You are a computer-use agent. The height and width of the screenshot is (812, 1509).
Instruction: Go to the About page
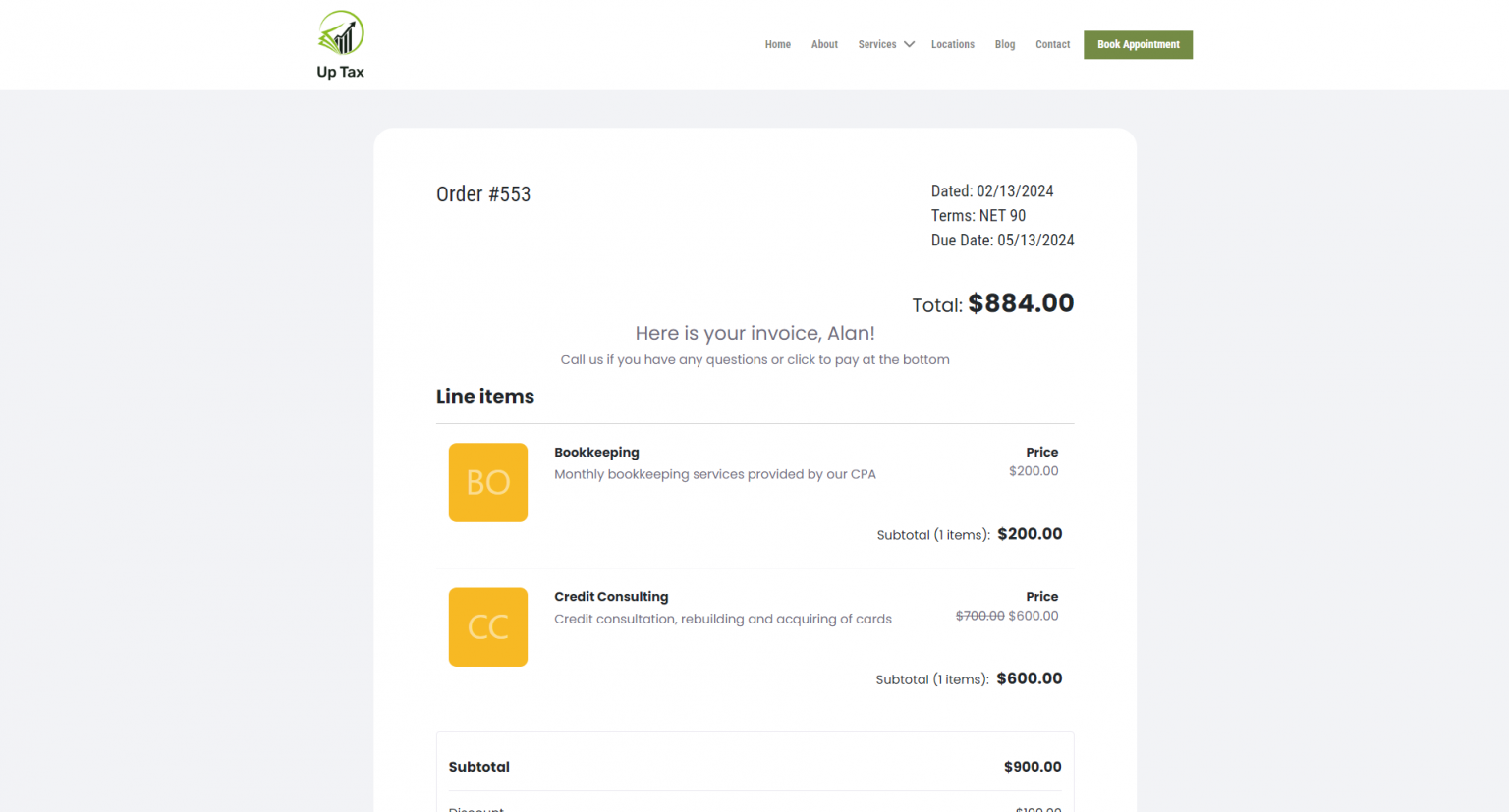point(824,44)
